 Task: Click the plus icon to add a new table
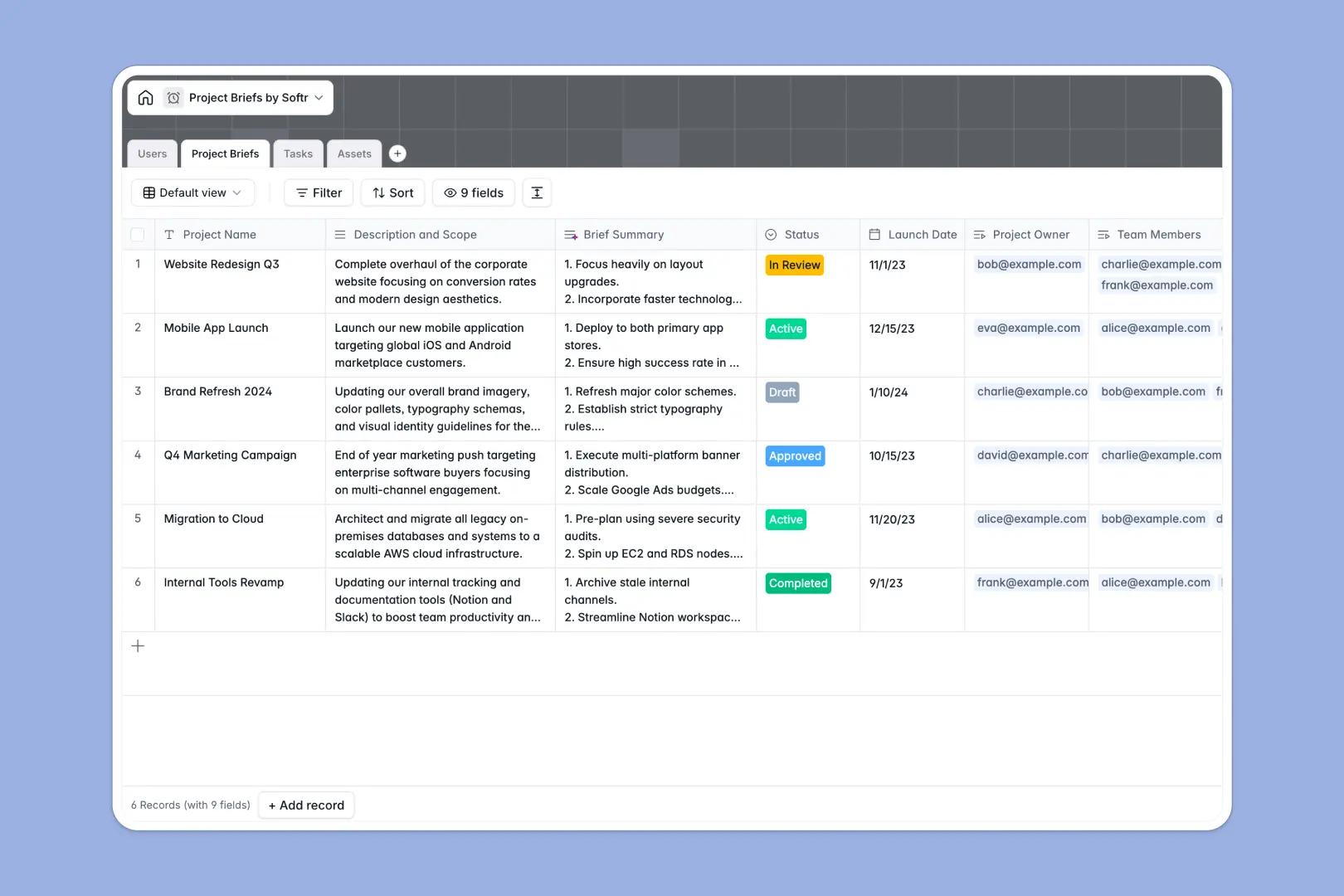397,153
